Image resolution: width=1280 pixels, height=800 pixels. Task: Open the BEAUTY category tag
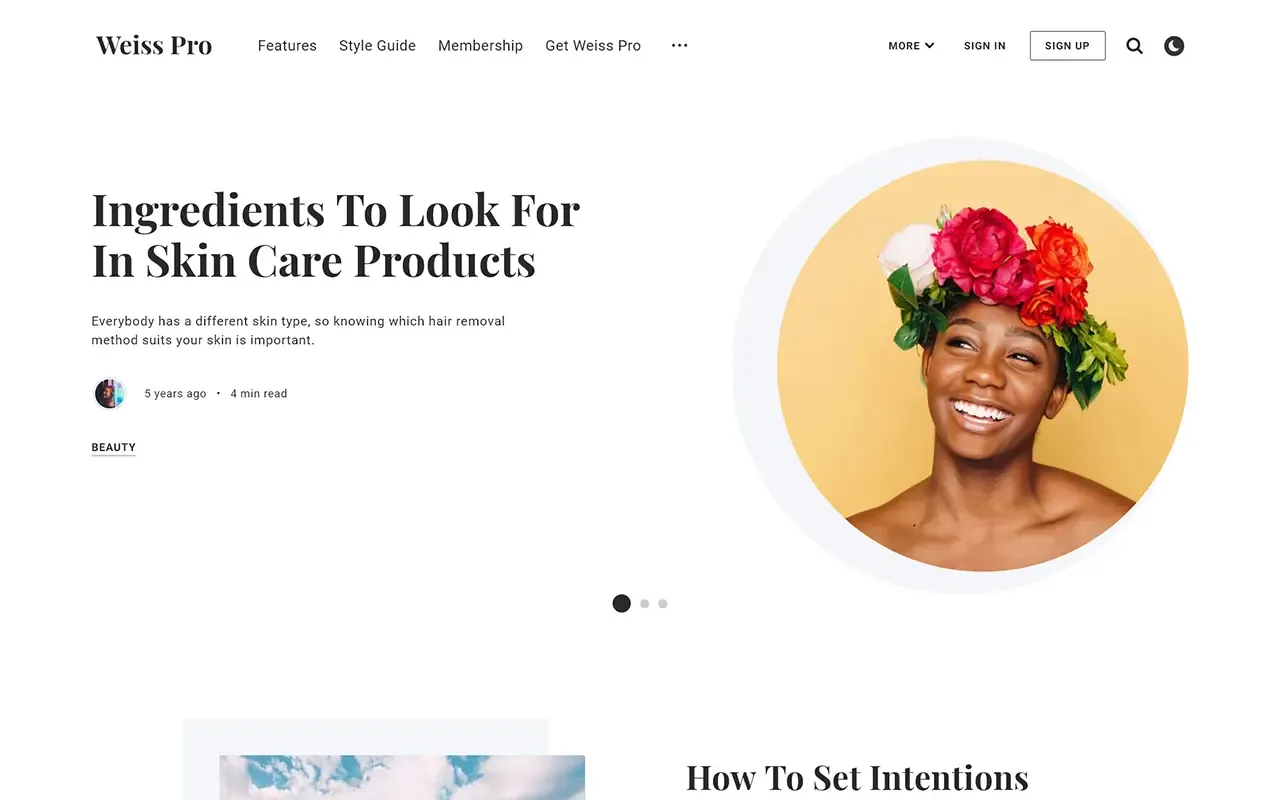pyautogui.click(x=113, y=448)
